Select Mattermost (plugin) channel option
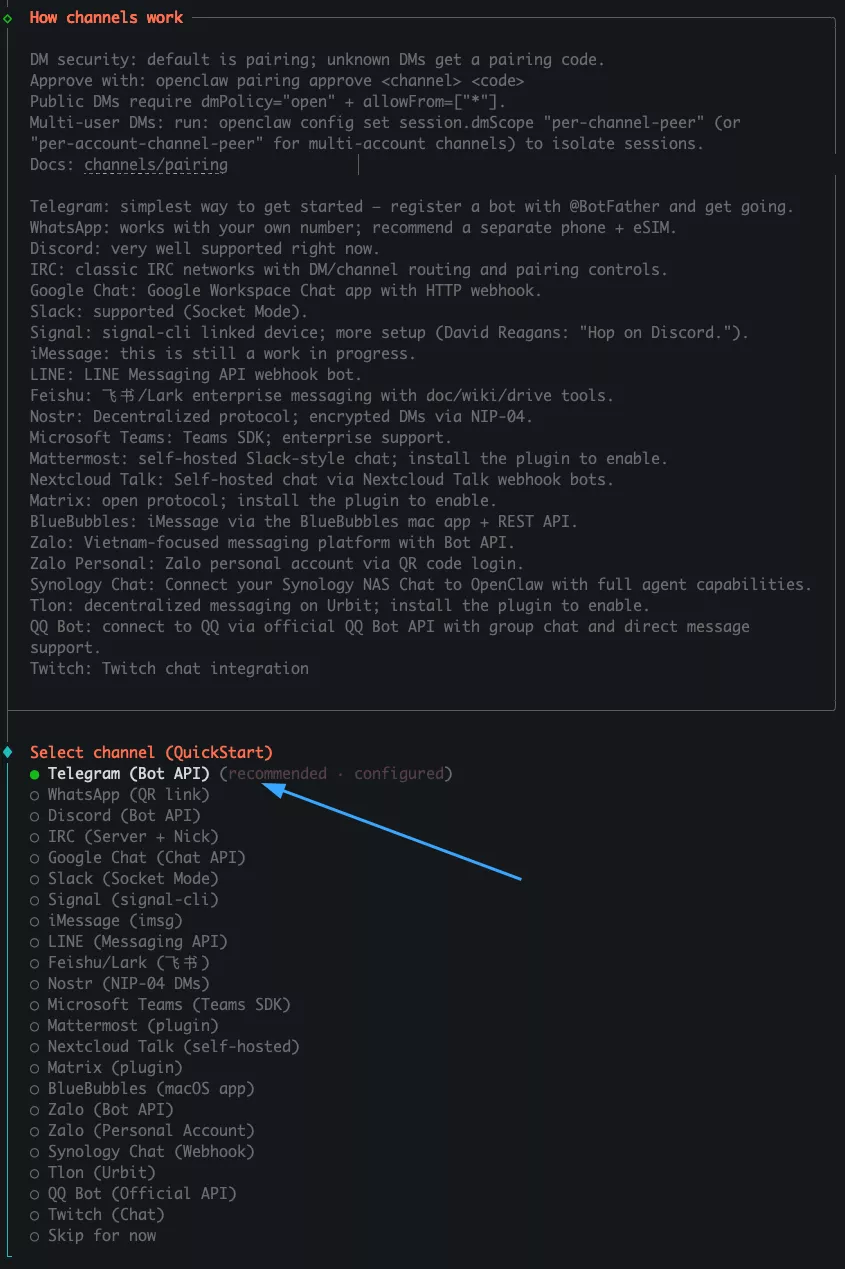Viewport: 845px width, 1269px height. 133,1025
